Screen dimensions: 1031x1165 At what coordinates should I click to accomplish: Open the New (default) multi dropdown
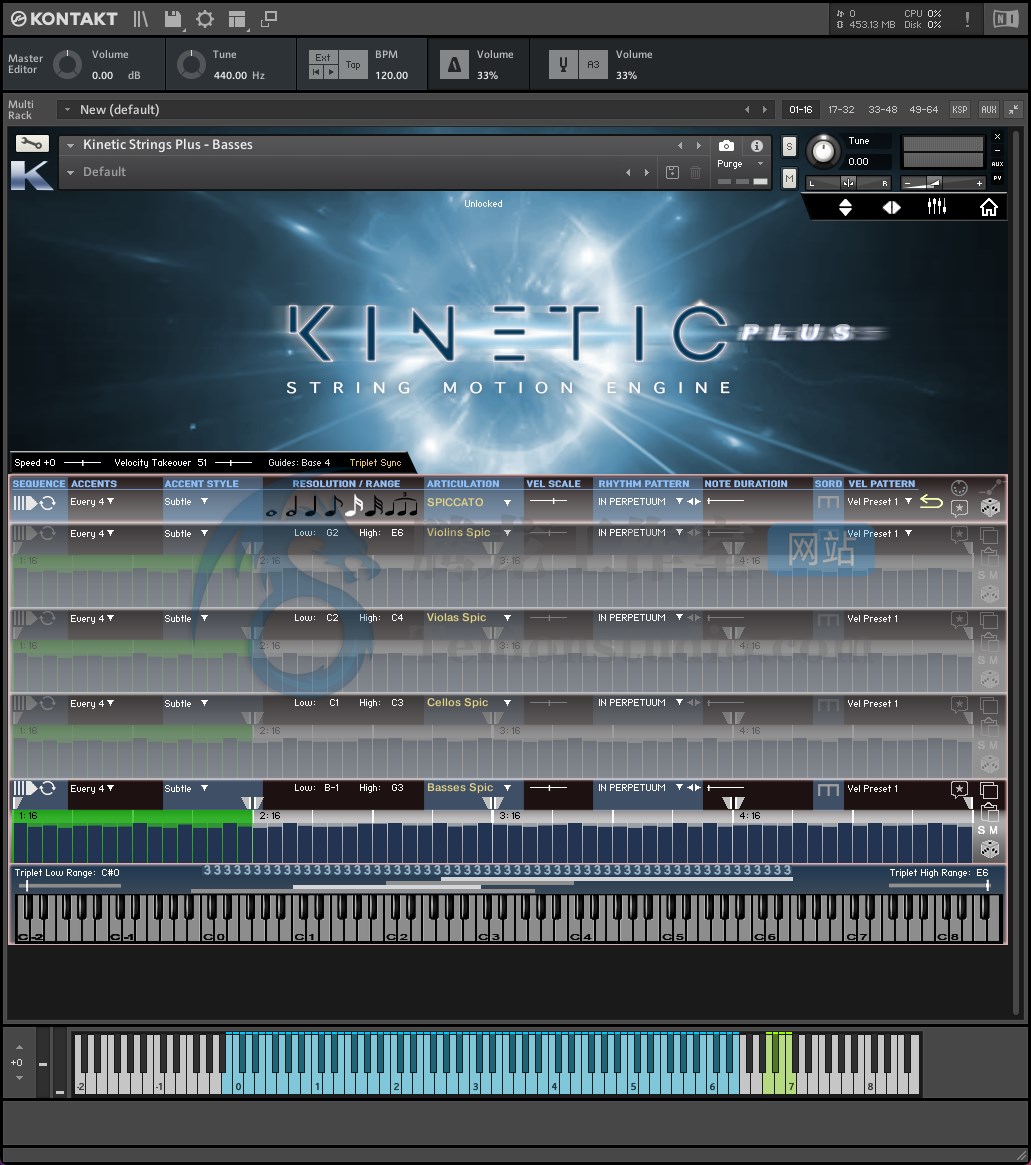click(x=67, y=110)
